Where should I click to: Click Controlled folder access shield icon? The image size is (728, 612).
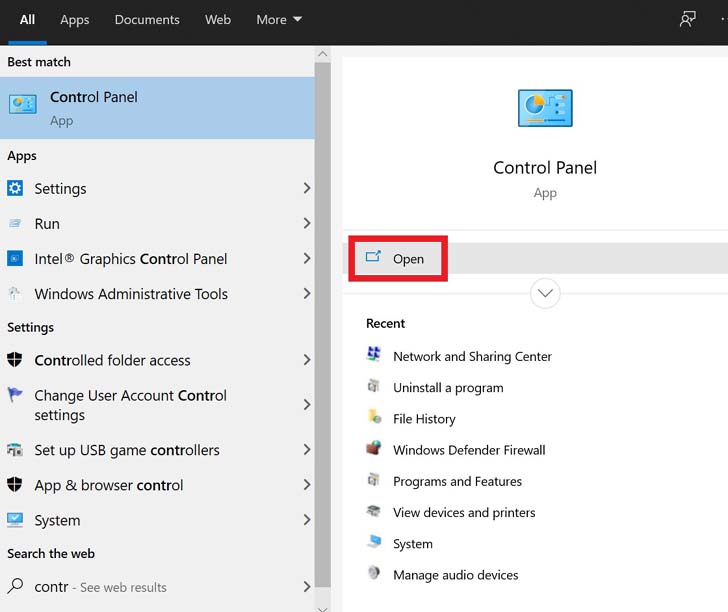(x=15, y=360)
